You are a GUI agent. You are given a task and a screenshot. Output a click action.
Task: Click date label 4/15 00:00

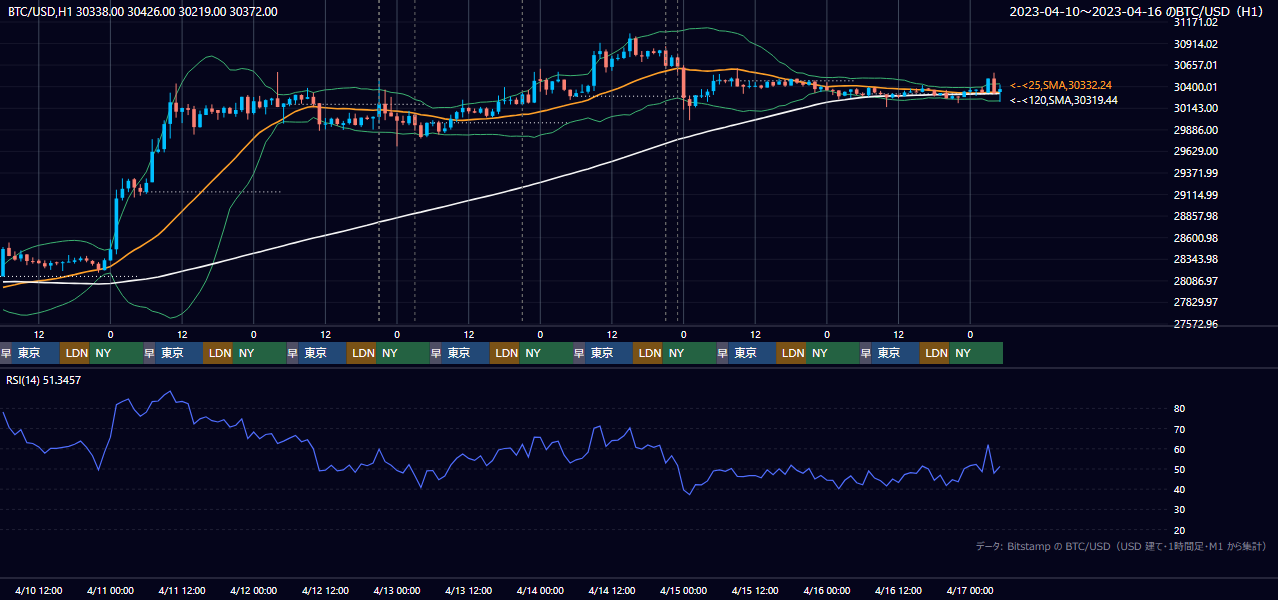683,590
